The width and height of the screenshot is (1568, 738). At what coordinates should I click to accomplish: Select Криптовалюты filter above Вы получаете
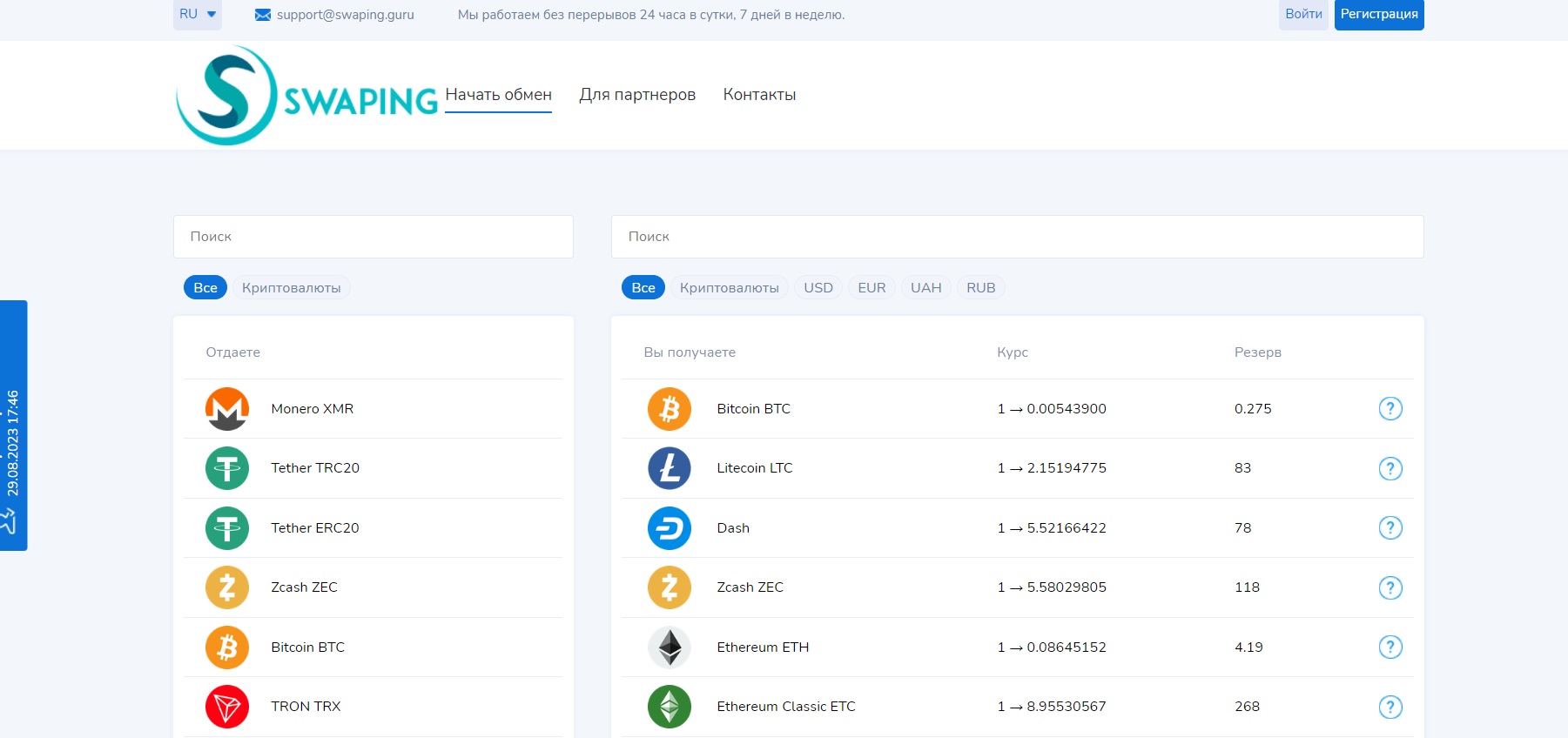click(x=730, y=288)
